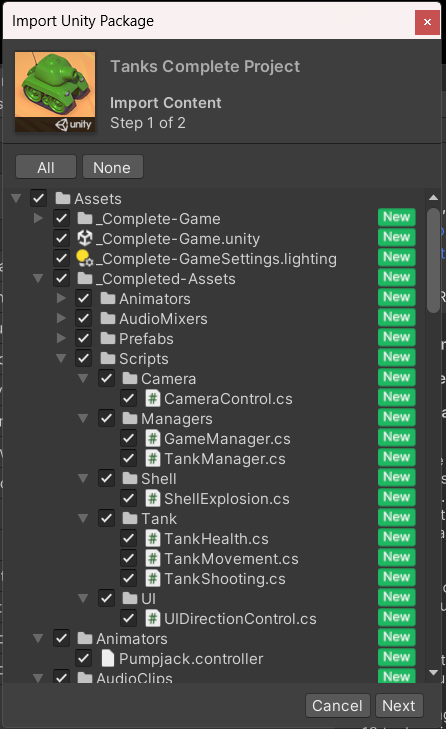Click the C# script icon of TankMovement.cs
The height and width of the screenshot is (729, 446).
(153, 558)
